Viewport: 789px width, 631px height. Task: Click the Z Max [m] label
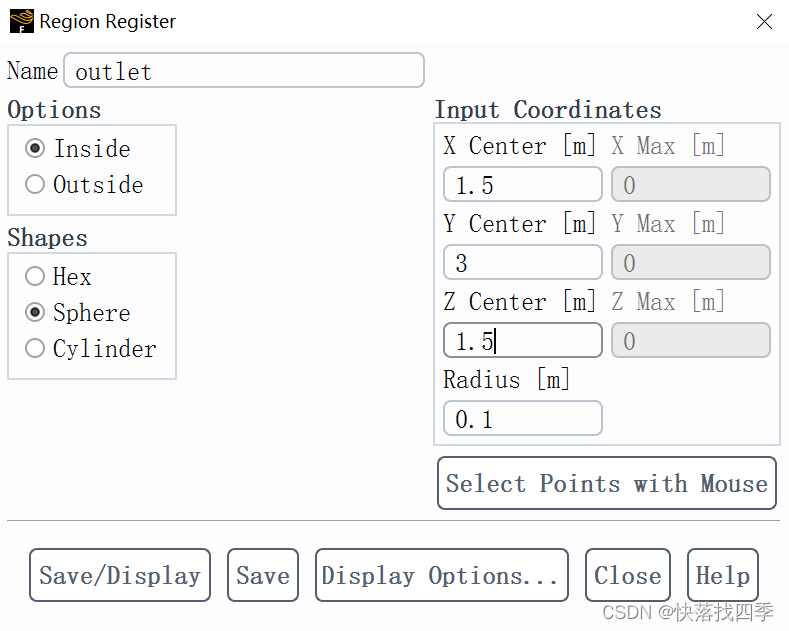click(668, 302)
